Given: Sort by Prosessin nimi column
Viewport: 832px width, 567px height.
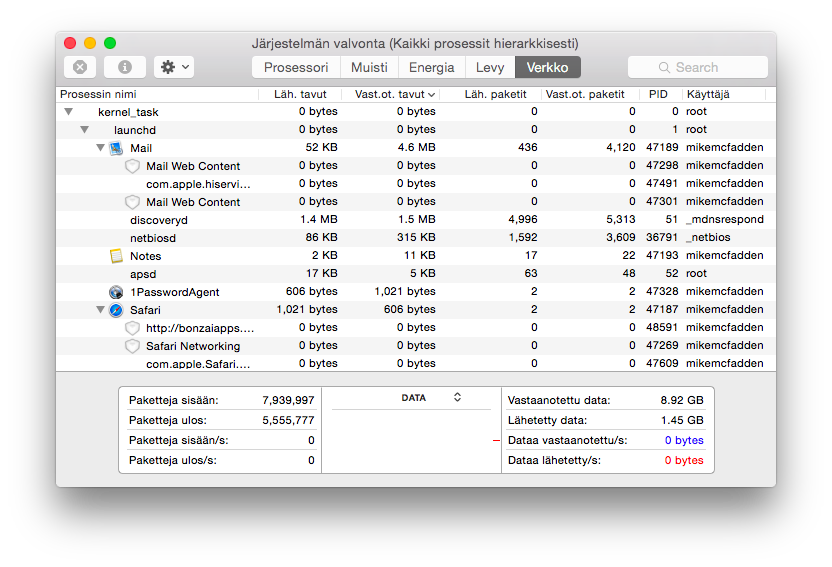Looking at the screenshot, I should click(158, 94).
